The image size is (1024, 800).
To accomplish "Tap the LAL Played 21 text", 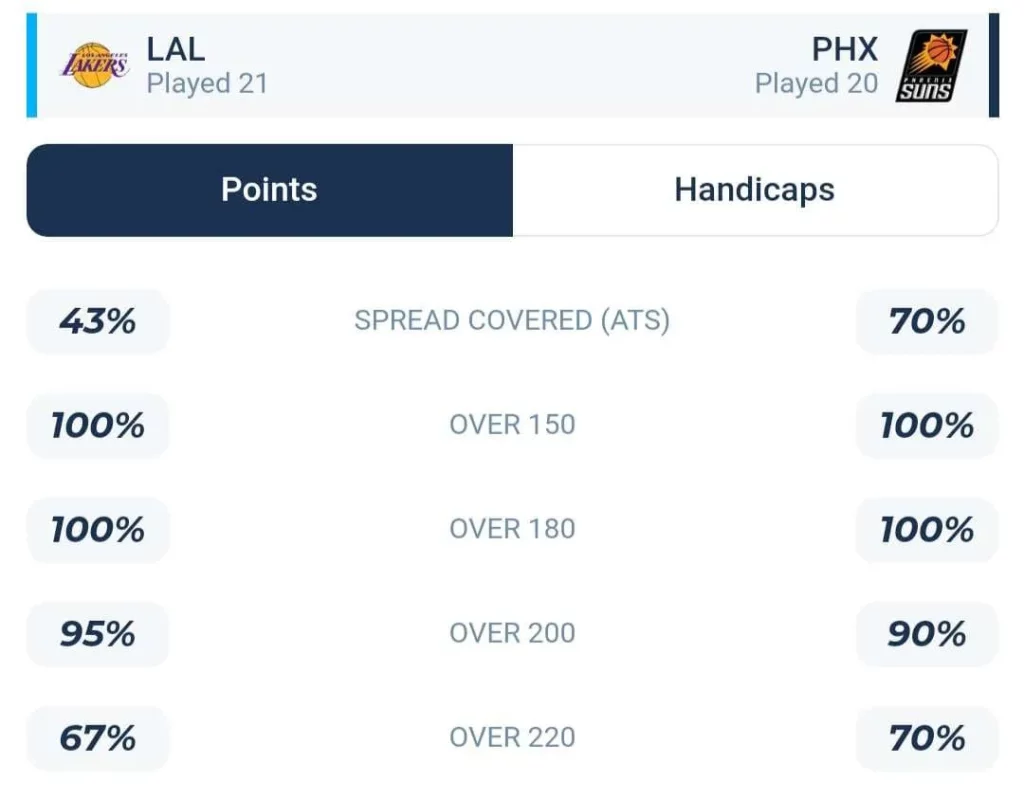I will pos(207,84).
